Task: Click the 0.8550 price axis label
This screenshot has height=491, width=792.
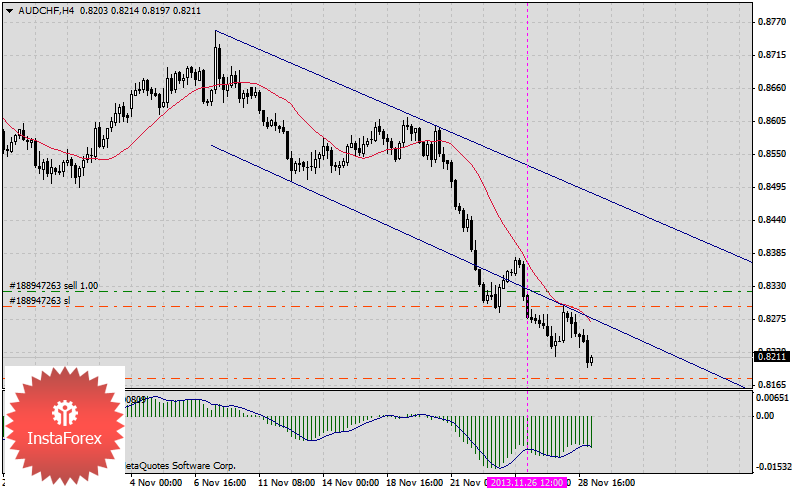Action: point(770,154)
